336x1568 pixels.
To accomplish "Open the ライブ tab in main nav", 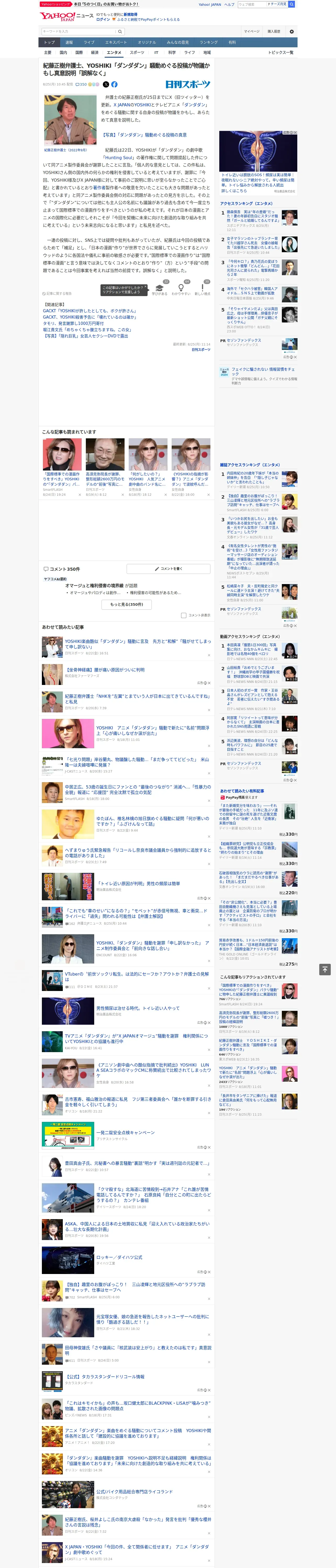I will 89,43.
